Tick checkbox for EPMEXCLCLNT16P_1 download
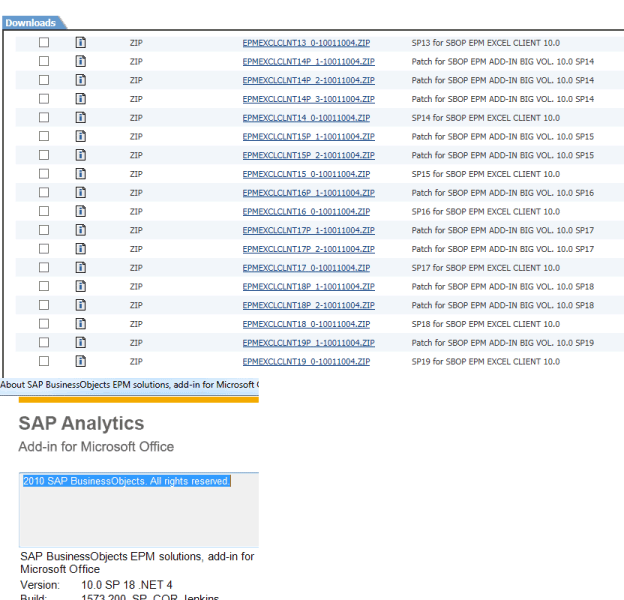Screen dimensions: 624x600 (44, 192)
